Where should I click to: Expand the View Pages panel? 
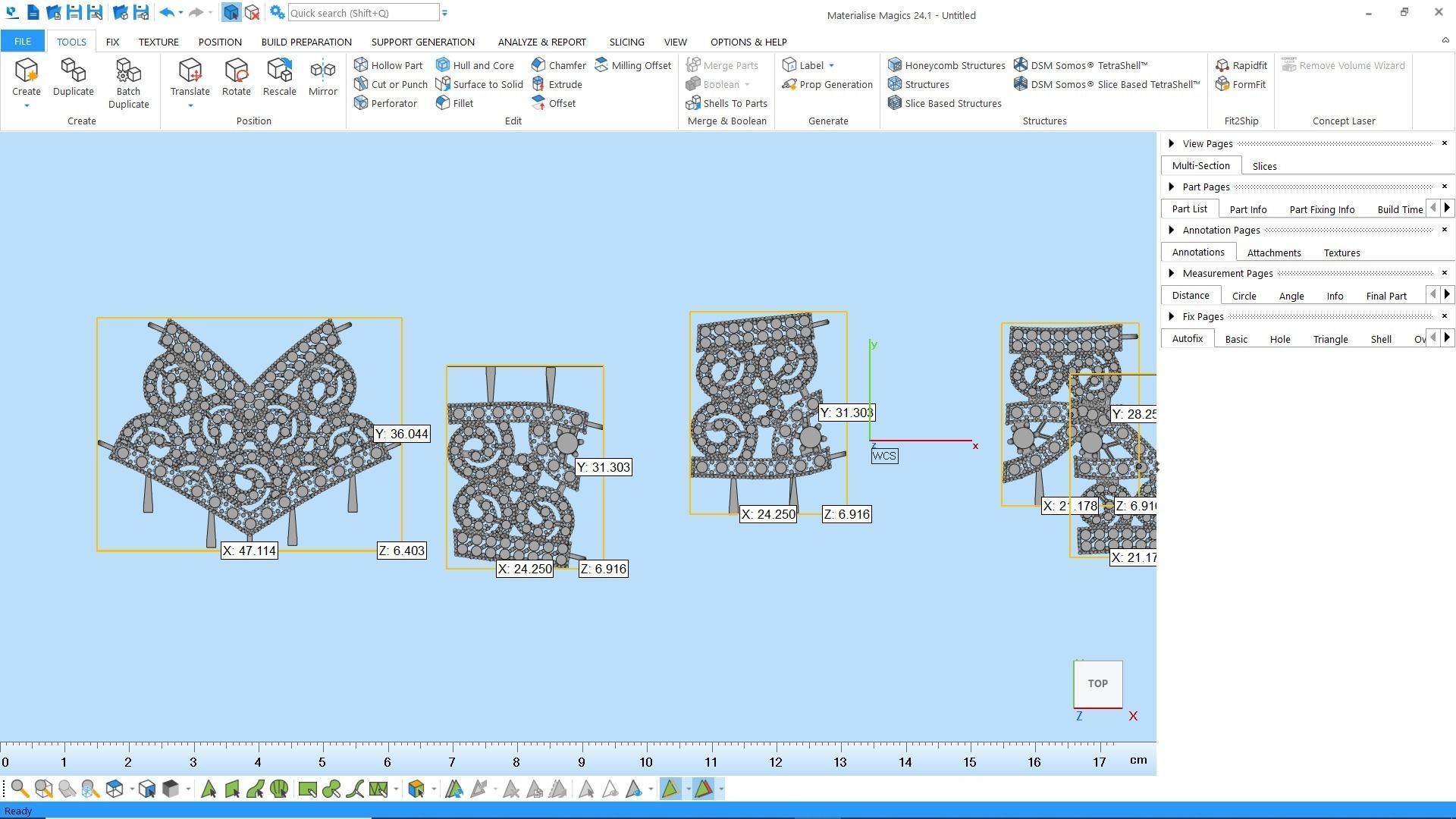click(1172, 143)
